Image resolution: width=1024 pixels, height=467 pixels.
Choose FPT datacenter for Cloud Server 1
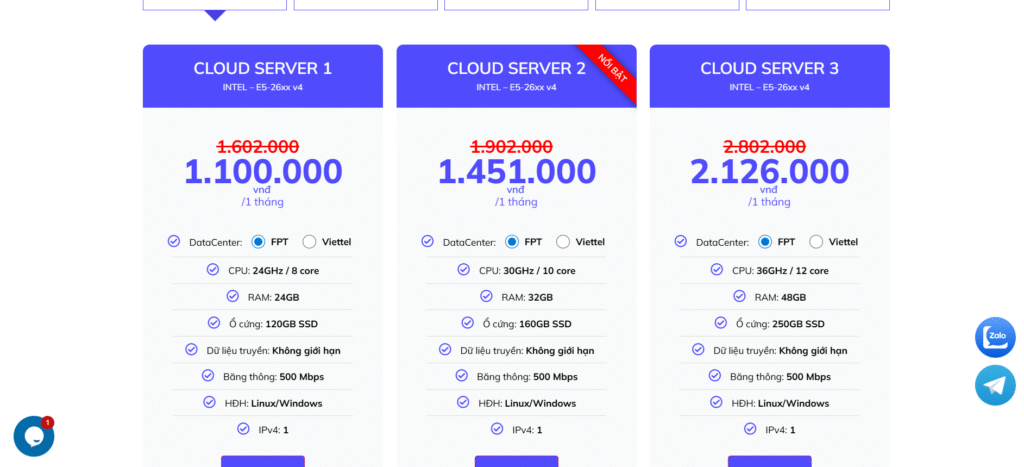coord(258,242)
